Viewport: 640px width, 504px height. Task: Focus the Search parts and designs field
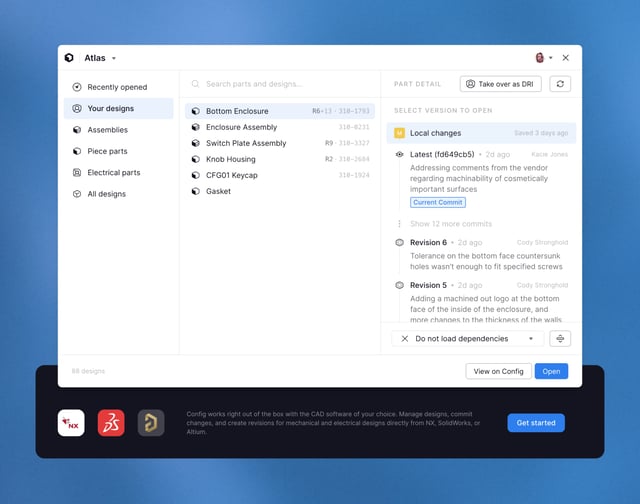[280, 84]
